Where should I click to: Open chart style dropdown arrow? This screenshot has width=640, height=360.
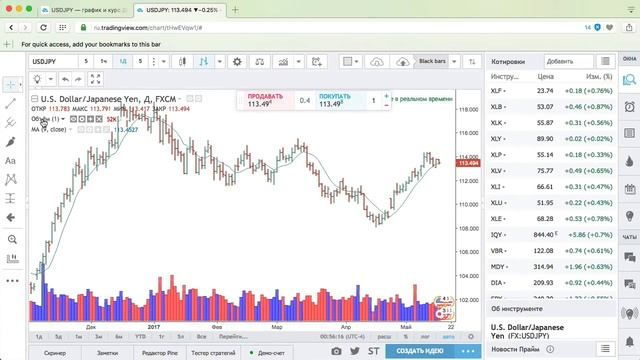point(220,62)
